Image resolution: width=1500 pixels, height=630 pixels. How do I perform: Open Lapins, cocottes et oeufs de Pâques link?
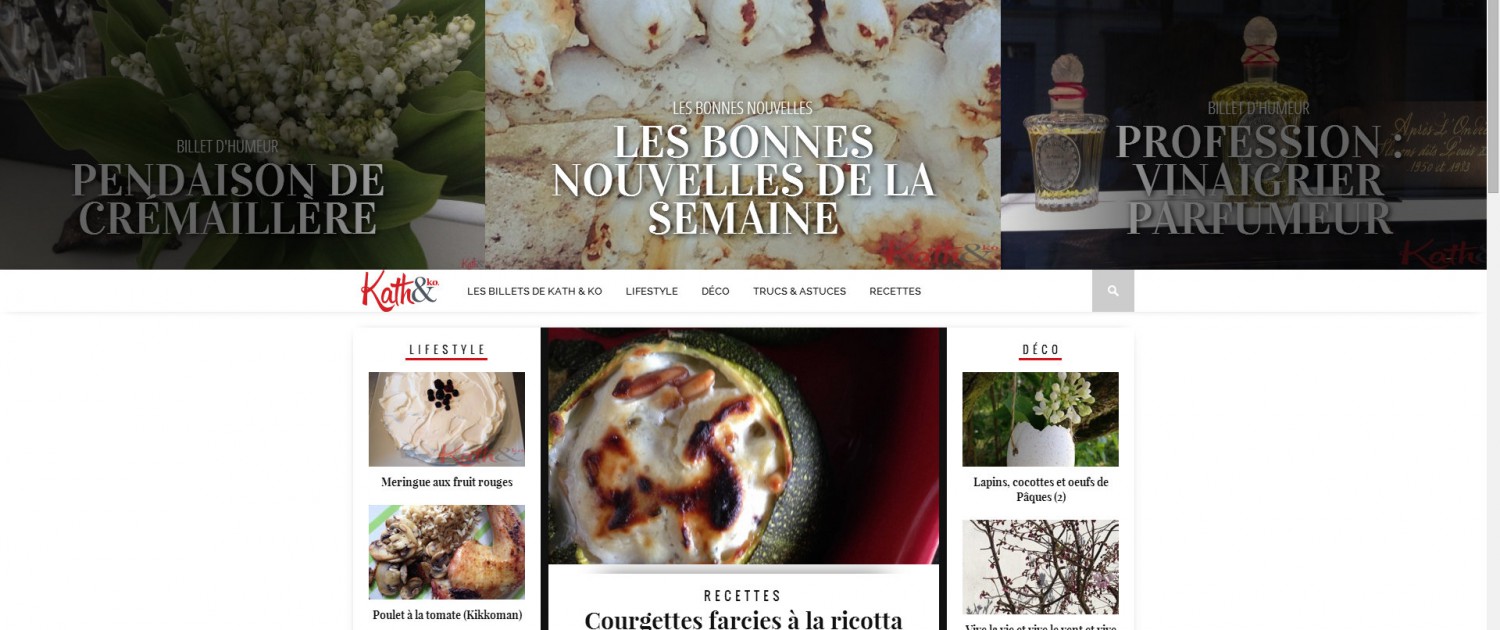point(1041,489)
